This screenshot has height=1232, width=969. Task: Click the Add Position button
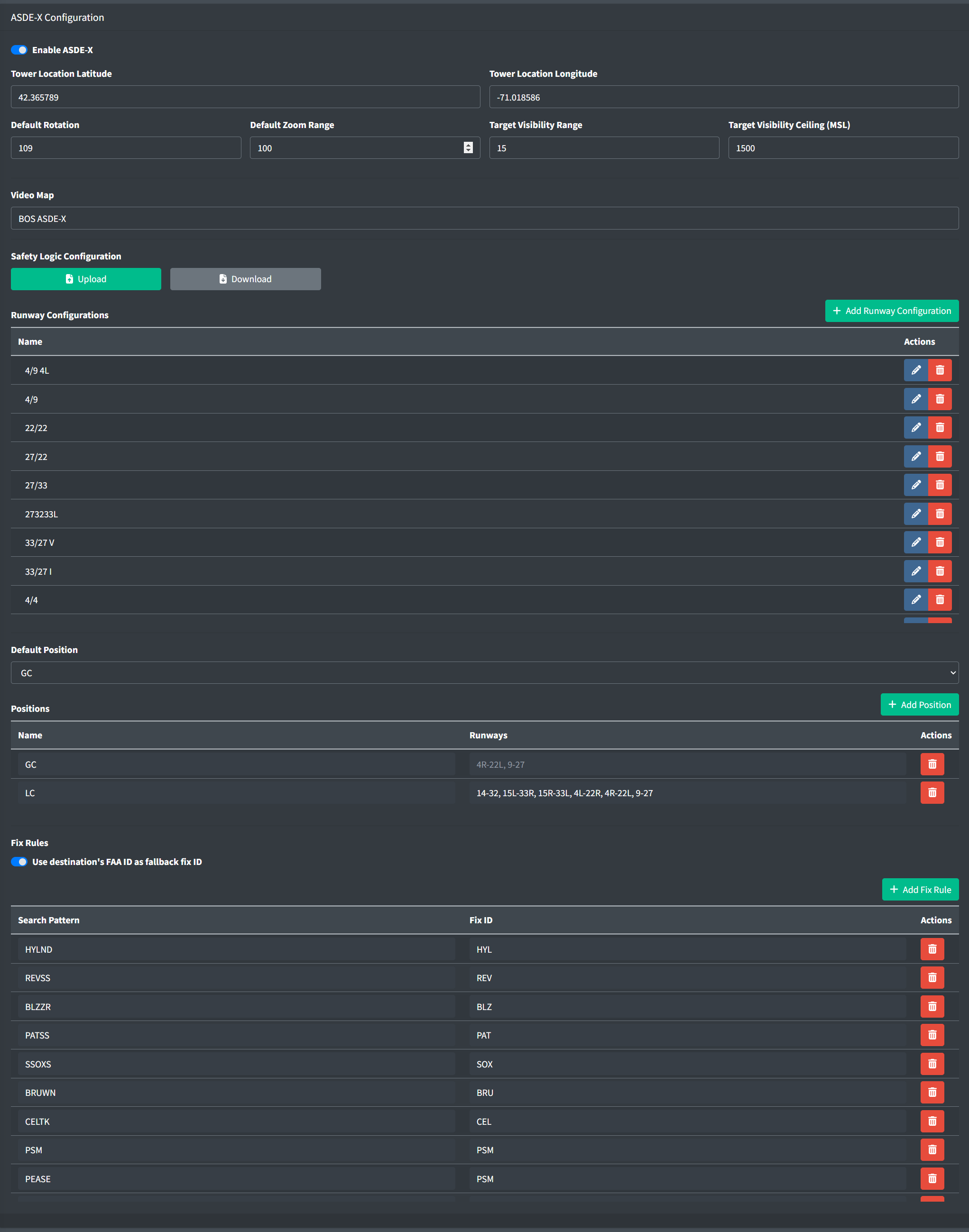point(920,705)
